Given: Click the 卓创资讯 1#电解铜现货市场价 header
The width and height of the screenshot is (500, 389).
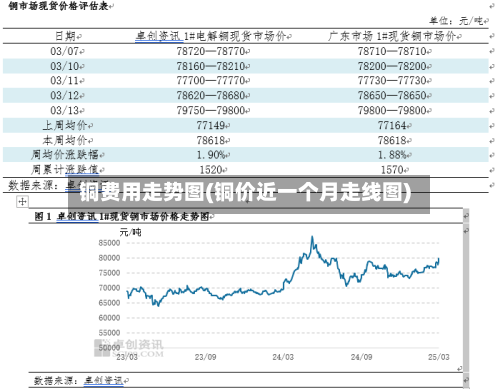Looking at the screenshot, I should point(211,36).
